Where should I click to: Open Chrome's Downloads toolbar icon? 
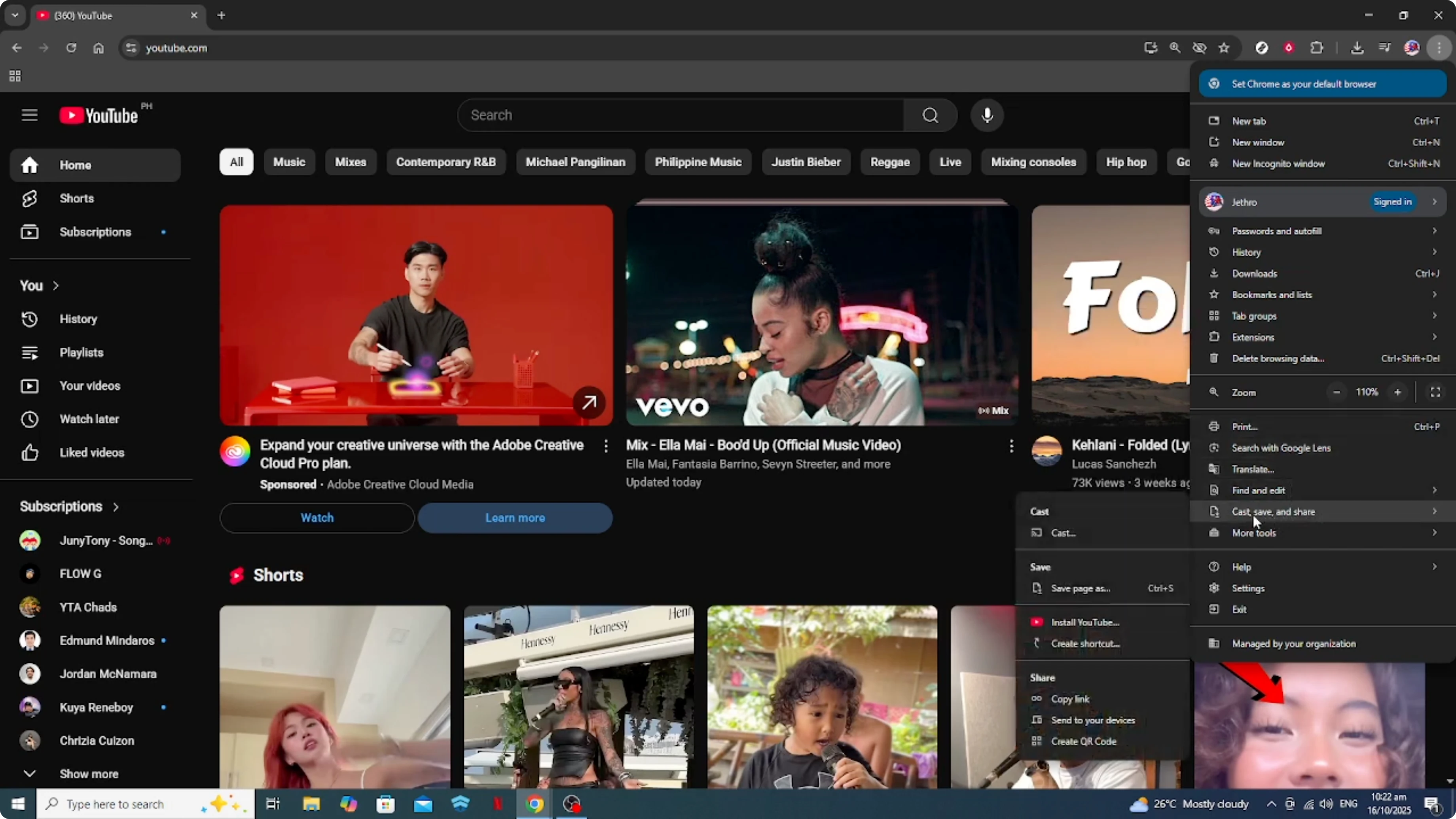[x=1357, y=47]
